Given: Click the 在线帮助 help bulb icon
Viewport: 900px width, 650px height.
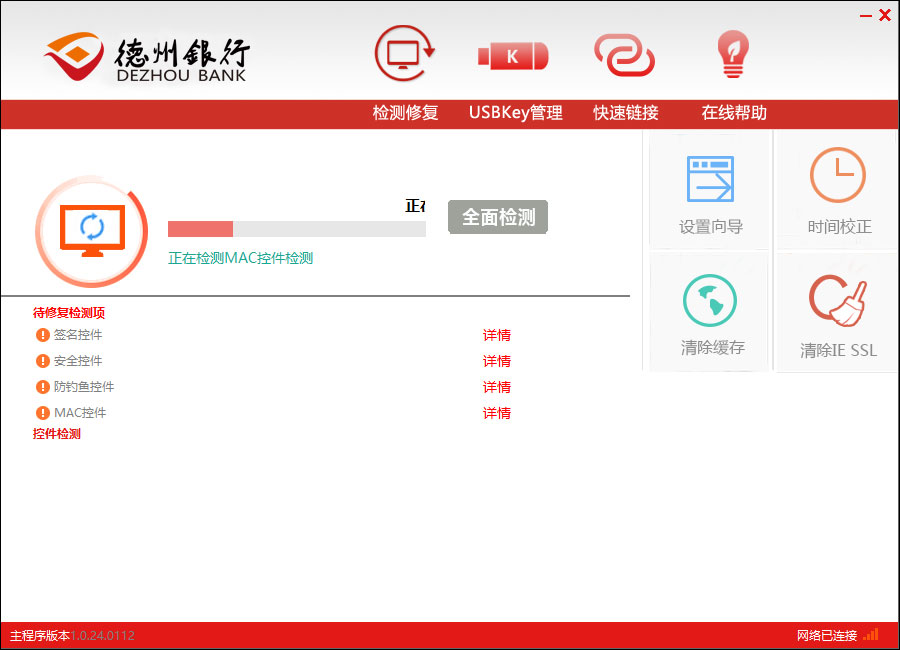Looking at the screenshot, I should (732, 55).
